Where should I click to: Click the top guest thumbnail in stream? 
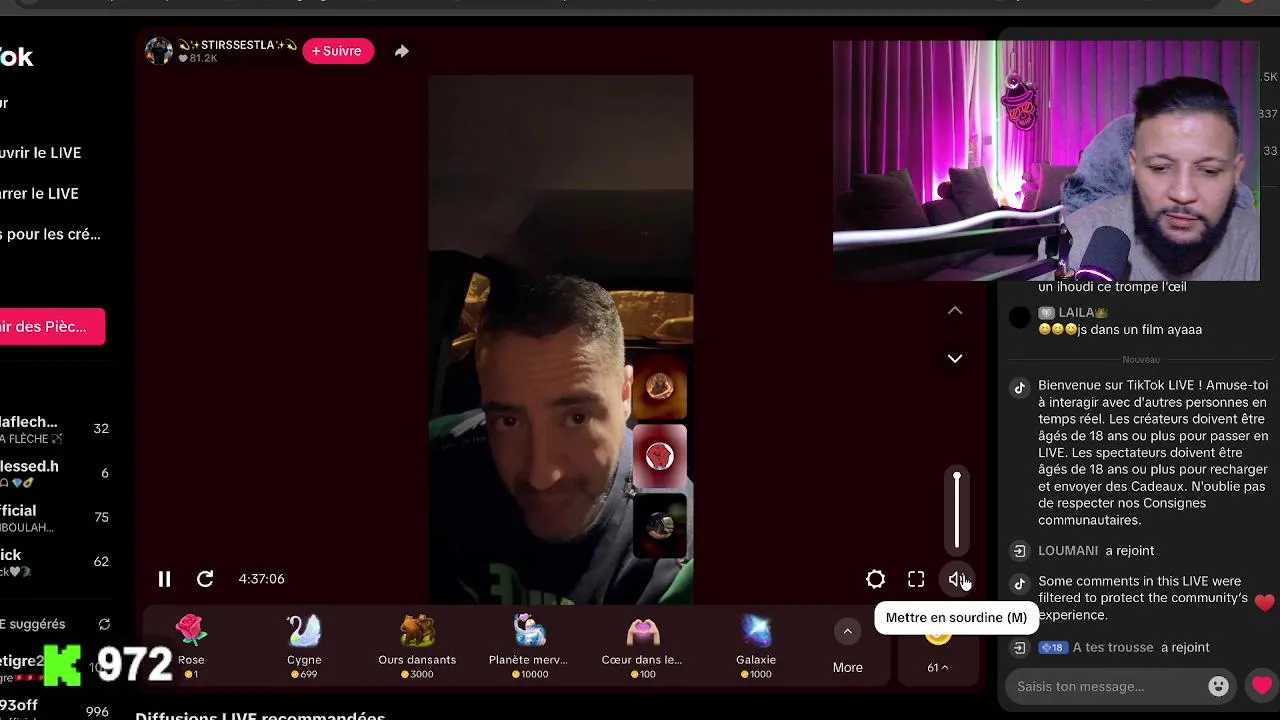tap(659, 387)
